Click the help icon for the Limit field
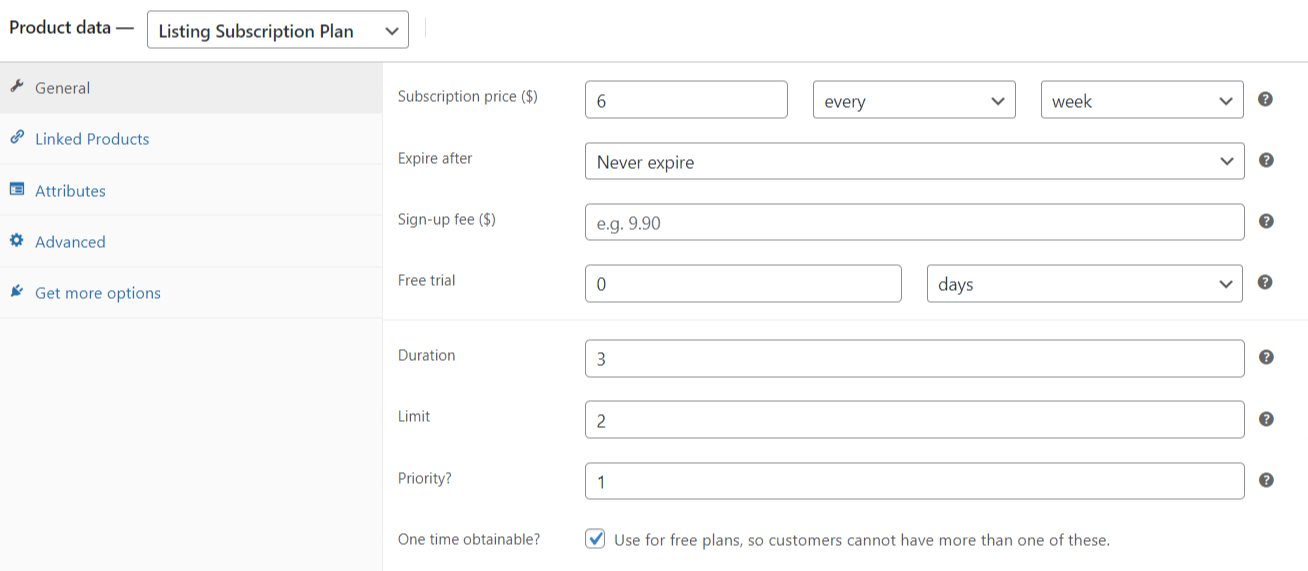 (x=1266, y=419)
